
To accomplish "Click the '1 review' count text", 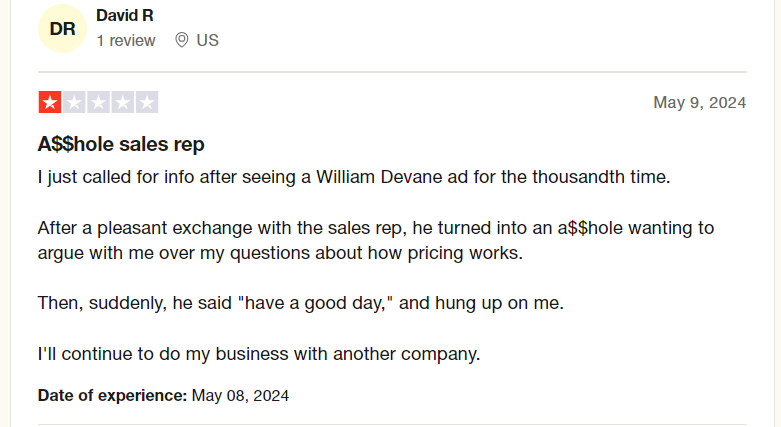I will (x=126, y=40).
